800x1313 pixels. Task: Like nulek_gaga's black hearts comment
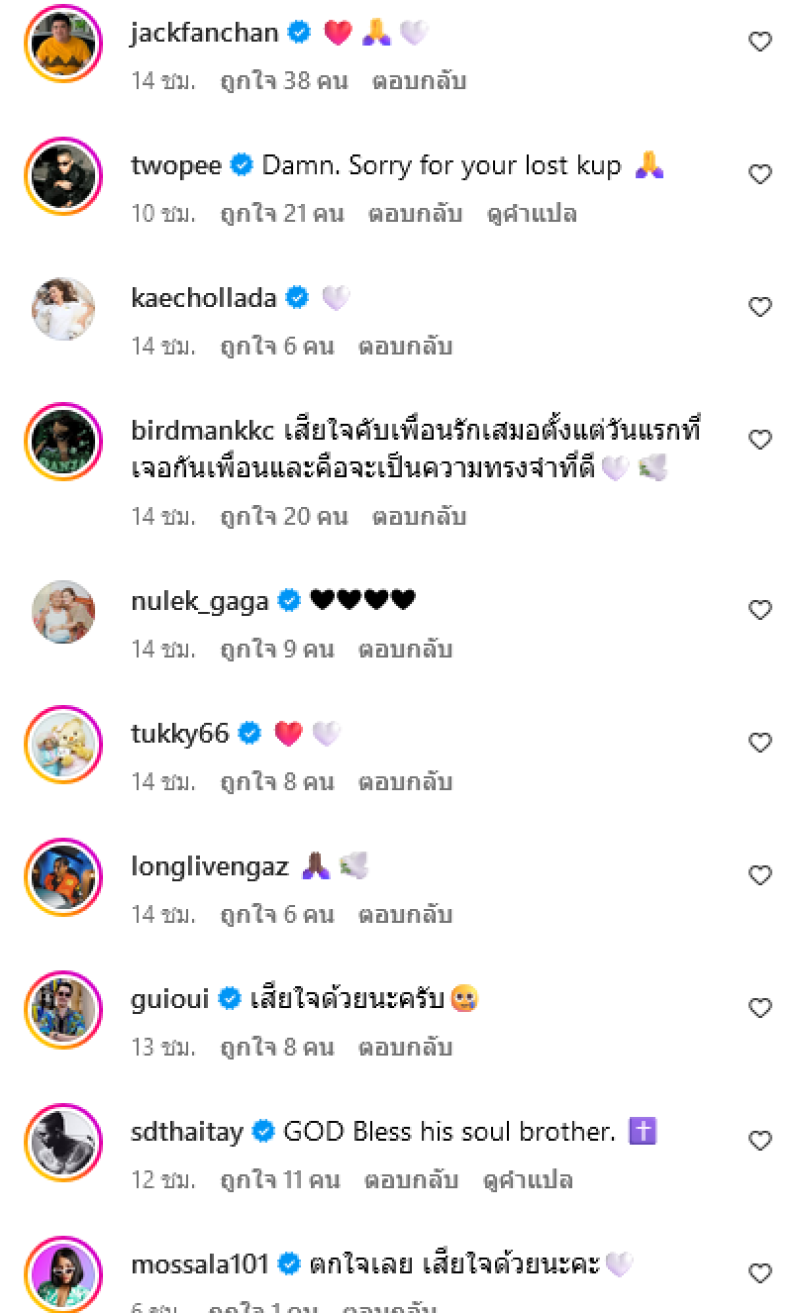coord(760,610)
